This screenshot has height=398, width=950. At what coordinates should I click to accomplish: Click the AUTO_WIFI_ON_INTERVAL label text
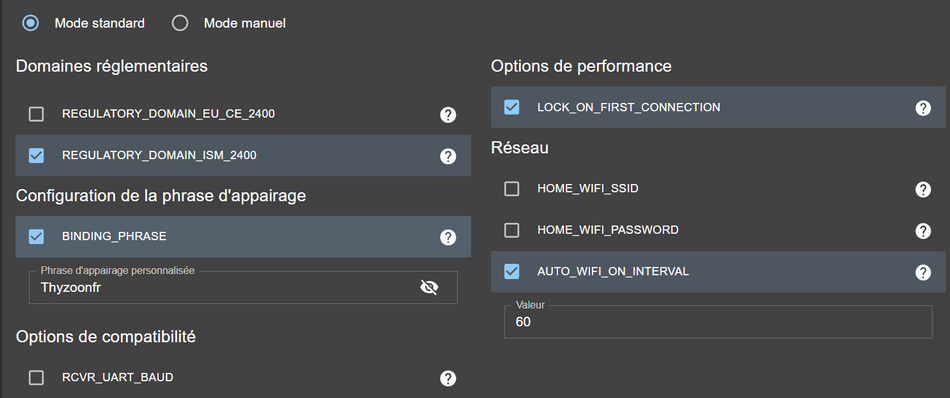click(x=613, y=271)
